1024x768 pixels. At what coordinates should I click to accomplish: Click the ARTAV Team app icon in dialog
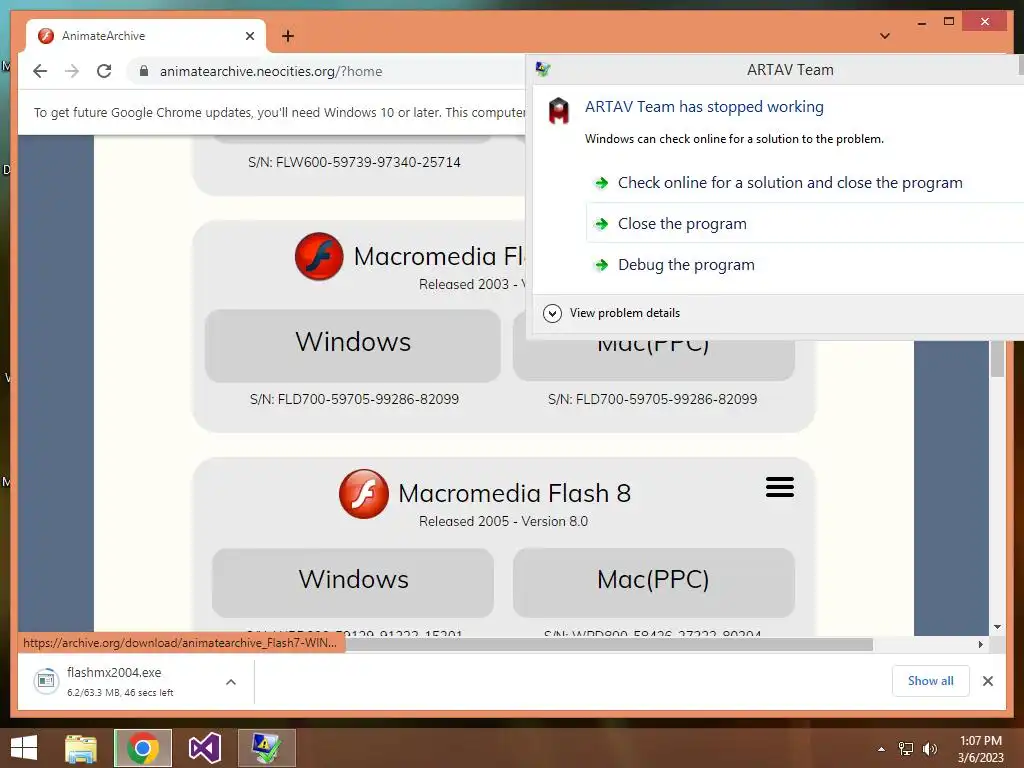coord(558,110)
